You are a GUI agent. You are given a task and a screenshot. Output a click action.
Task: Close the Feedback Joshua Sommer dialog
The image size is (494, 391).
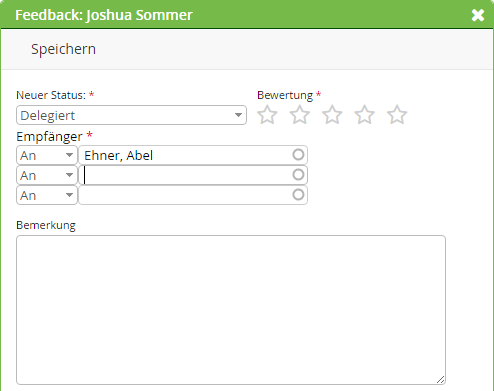[478, 15]
